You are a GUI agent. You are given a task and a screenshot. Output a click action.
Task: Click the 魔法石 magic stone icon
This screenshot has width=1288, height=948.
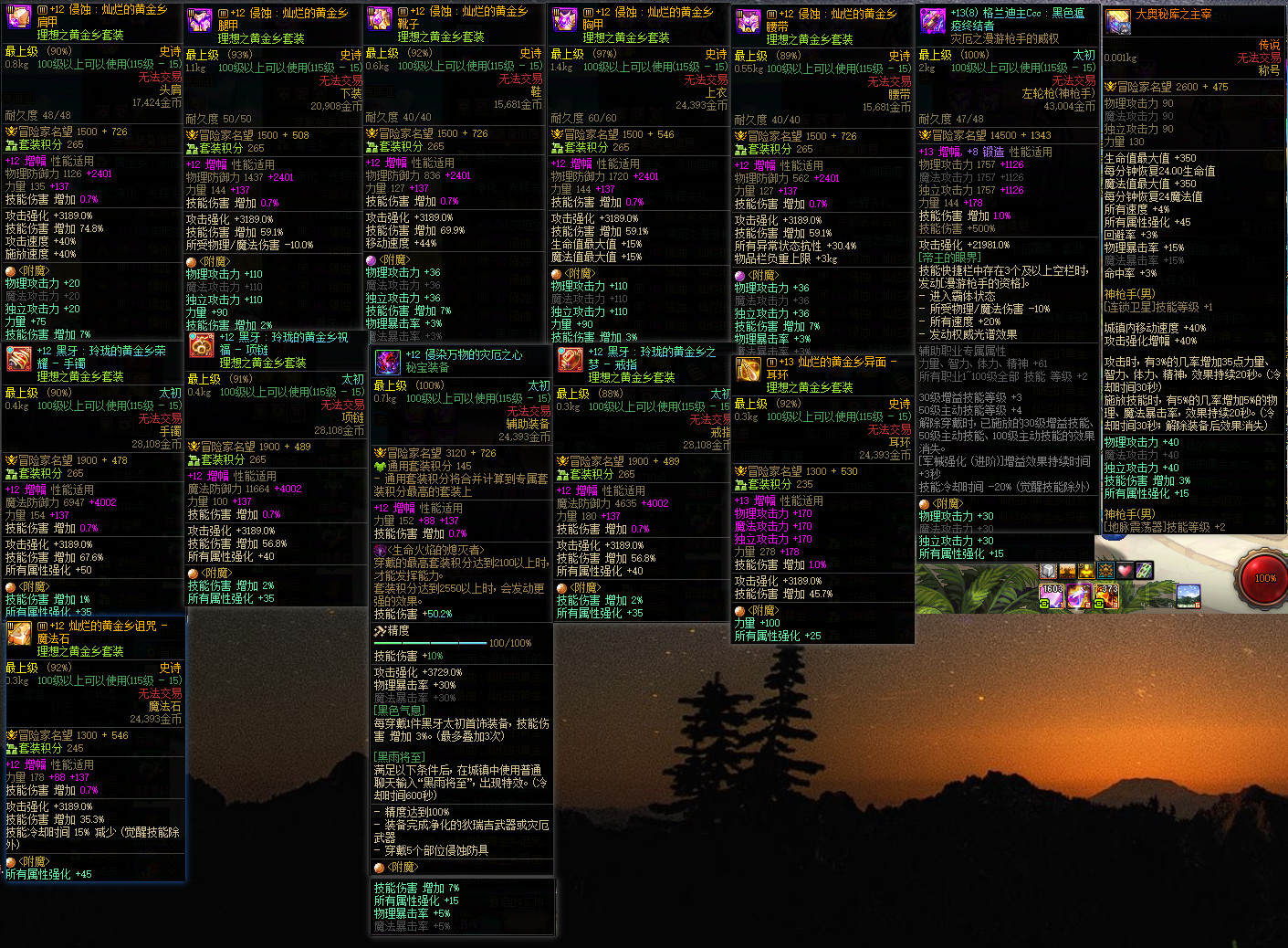[19, 633]
